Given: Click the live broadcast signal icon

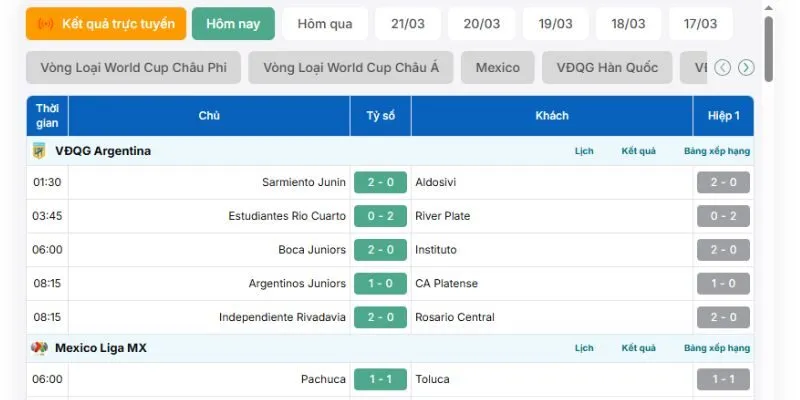Looking at the screenshot, I should click(x=45, y=24).
